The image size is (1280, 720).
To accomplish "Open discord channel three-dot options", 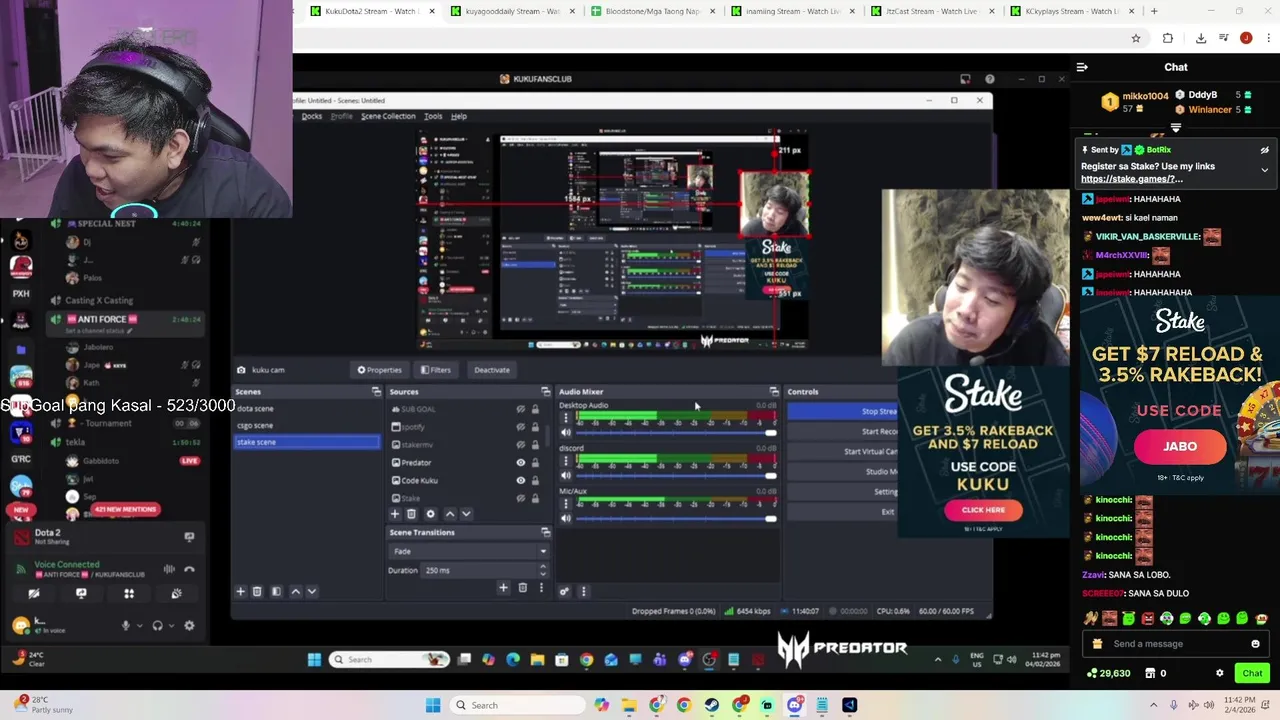I will pyautogui.click(x=565, y=462).
